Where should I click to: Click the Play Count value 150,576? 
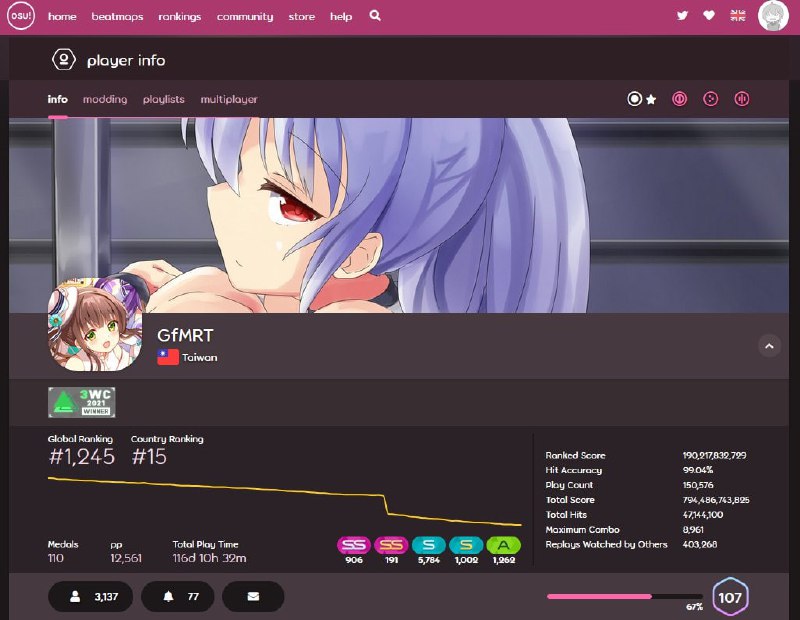point(698,485)
